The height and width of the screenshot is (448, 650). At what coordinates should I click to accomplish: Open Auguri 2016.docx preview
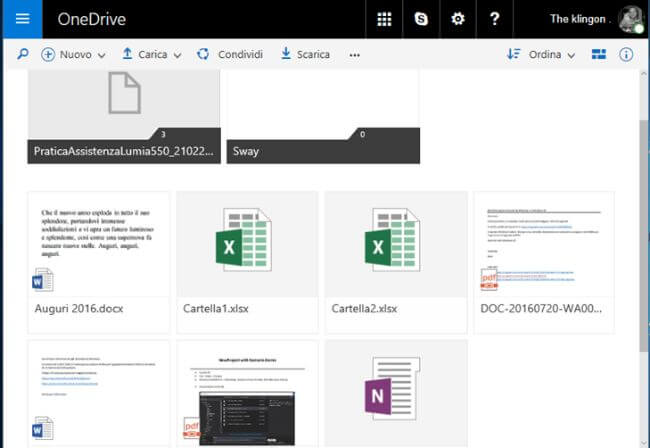coord(99,244)
